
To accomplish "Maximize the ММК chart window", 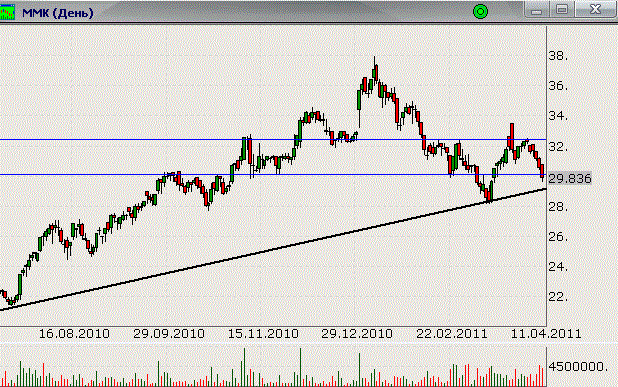I will 562,9.
